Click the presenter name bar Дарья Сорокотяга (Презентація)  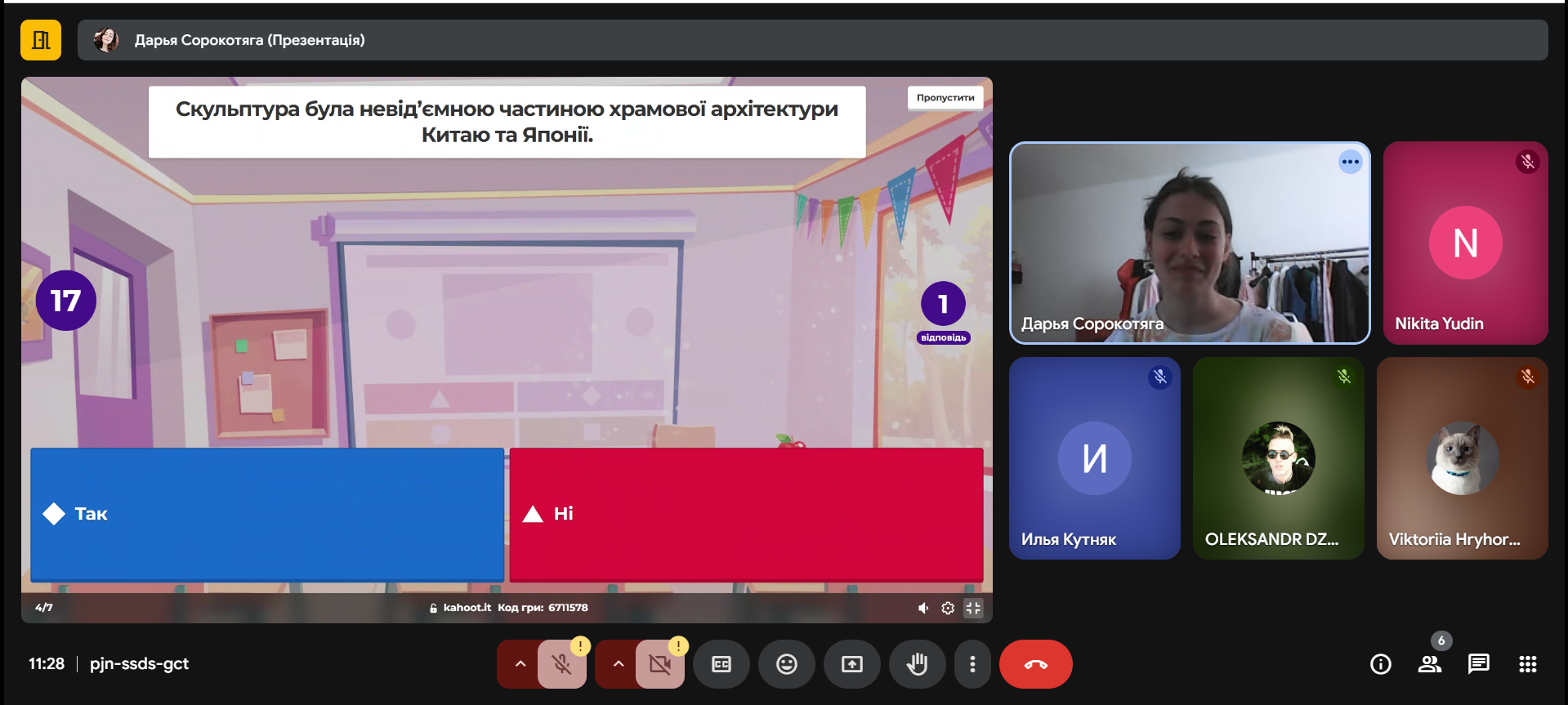pyautogui.click(x=812, y=40)
